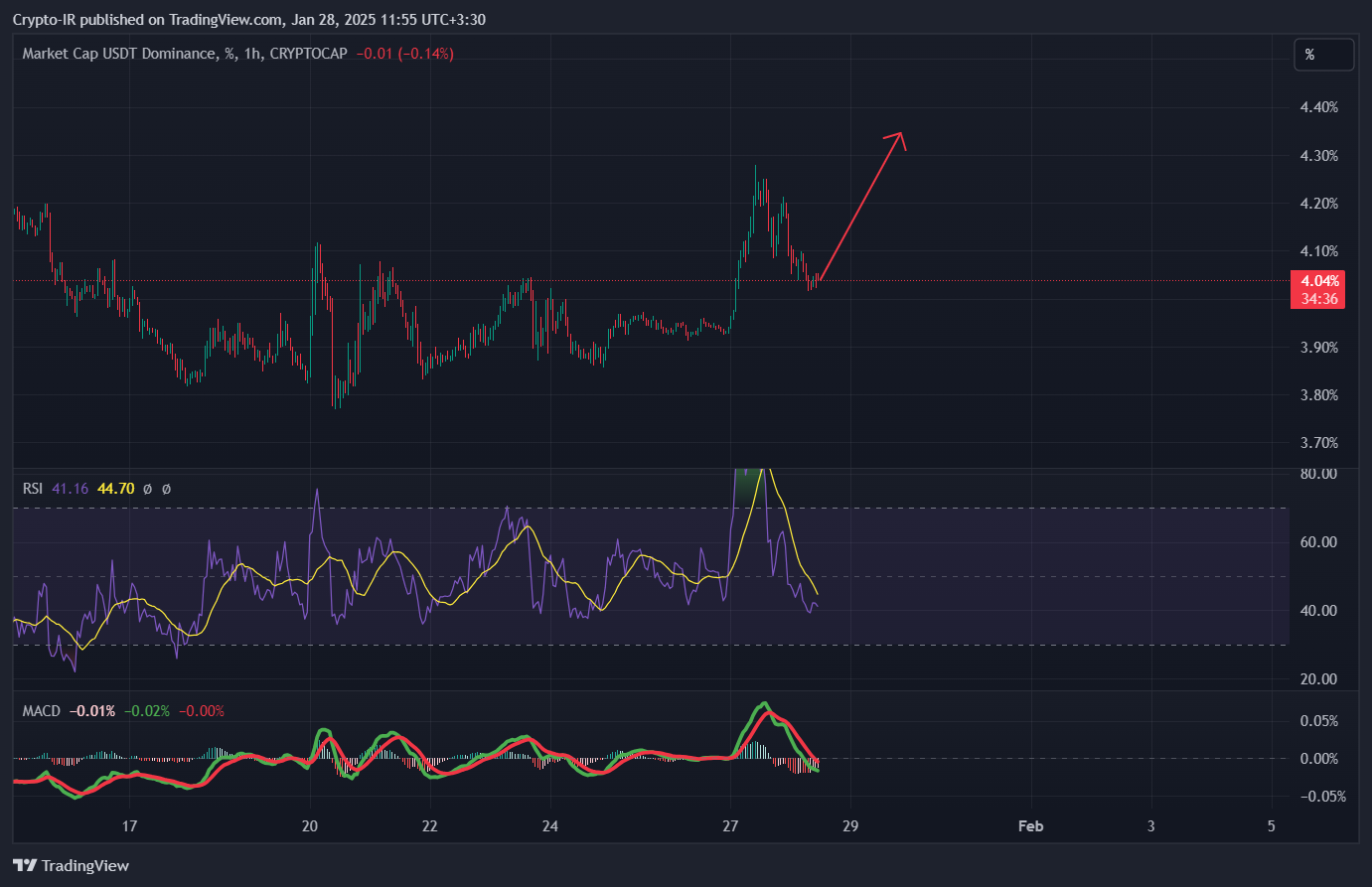The width and height of the screenshot is (1372, 887).
Task: Click the countdown timer 34:36
Action: 1320,299
